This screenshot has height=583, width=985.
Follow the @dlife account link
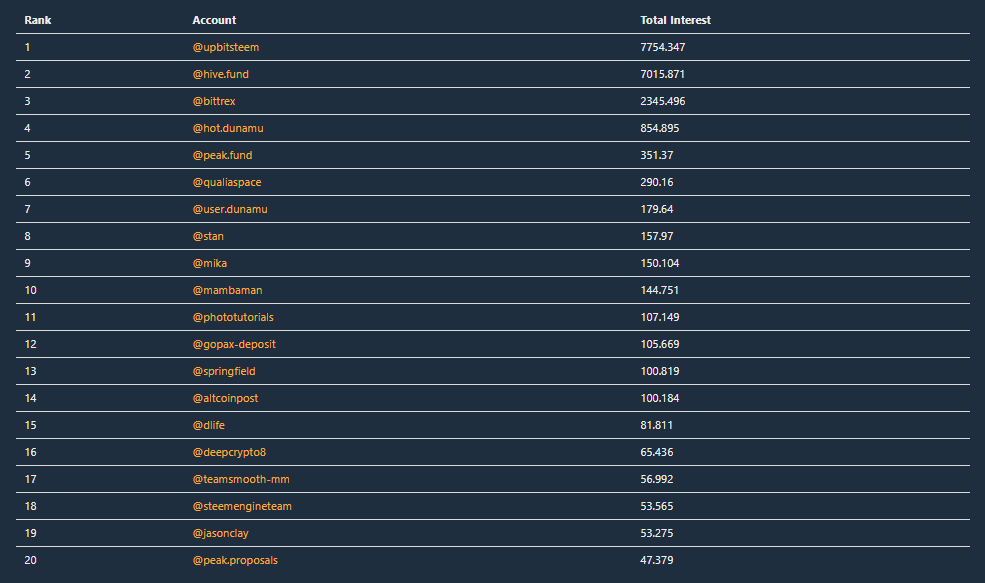(209, 425)
